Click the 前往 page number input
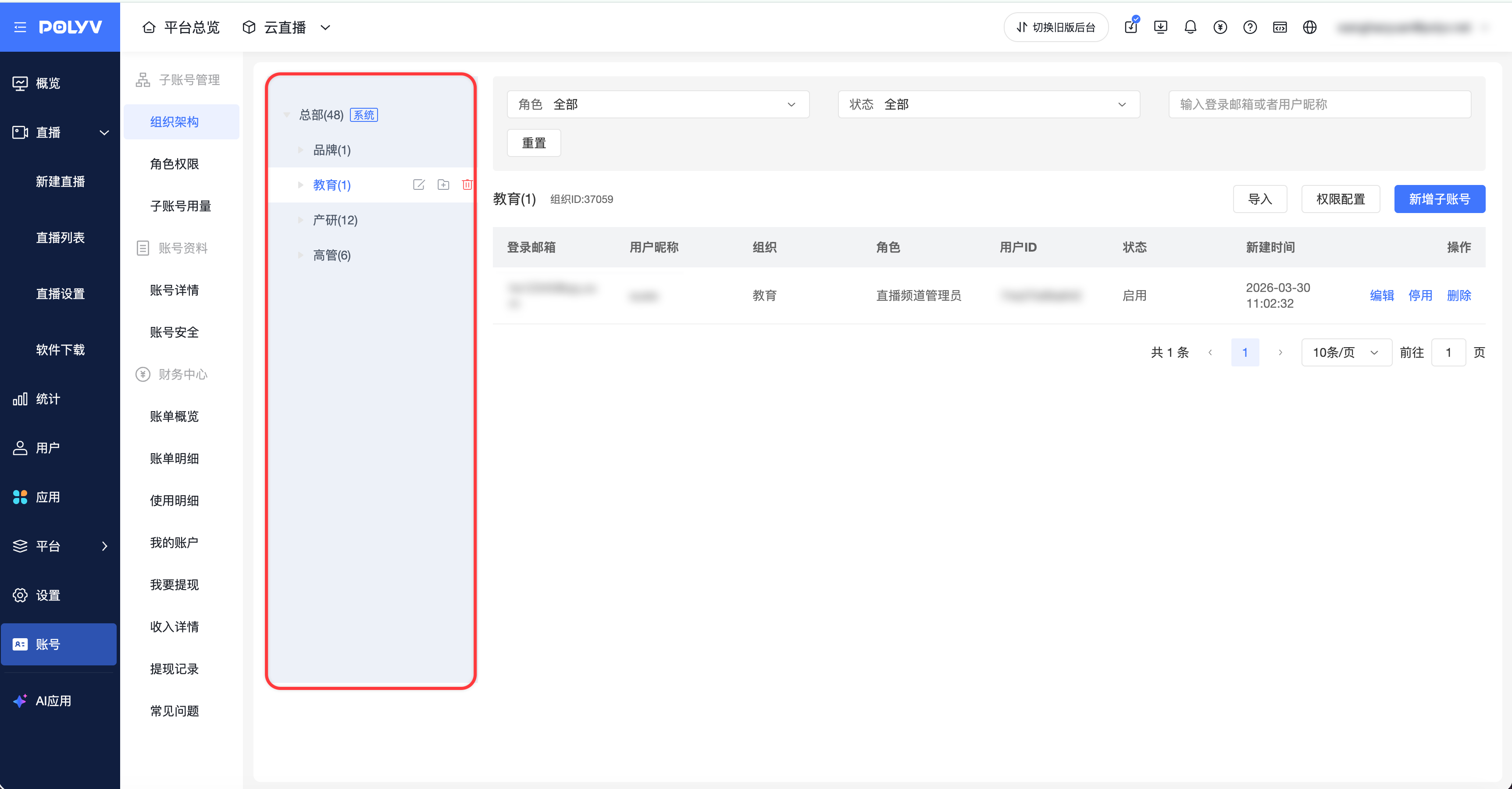Image resolution: width=1512 pixels, height=789 pixels. coord(1448,352)
